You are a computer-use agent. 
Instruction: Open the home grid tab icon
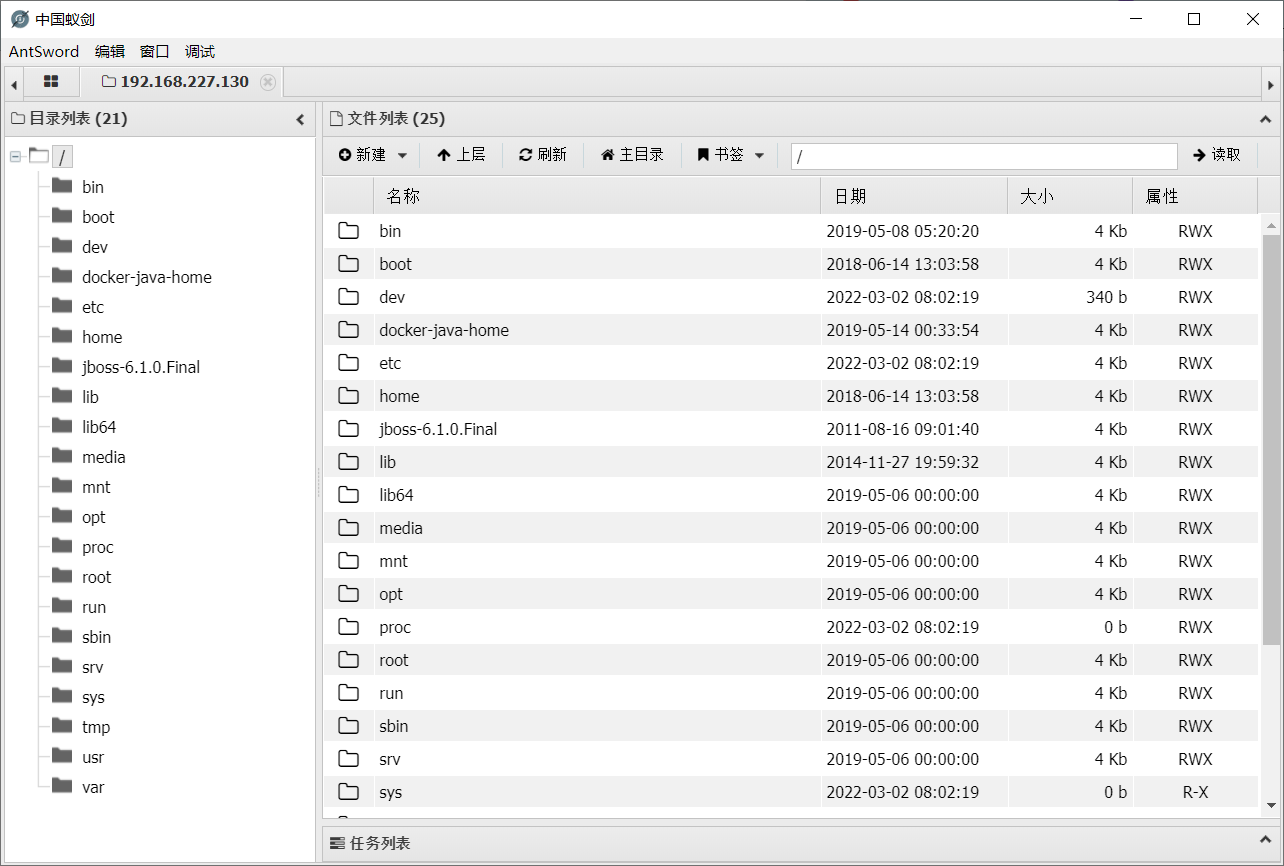click(x=51, y=82)
